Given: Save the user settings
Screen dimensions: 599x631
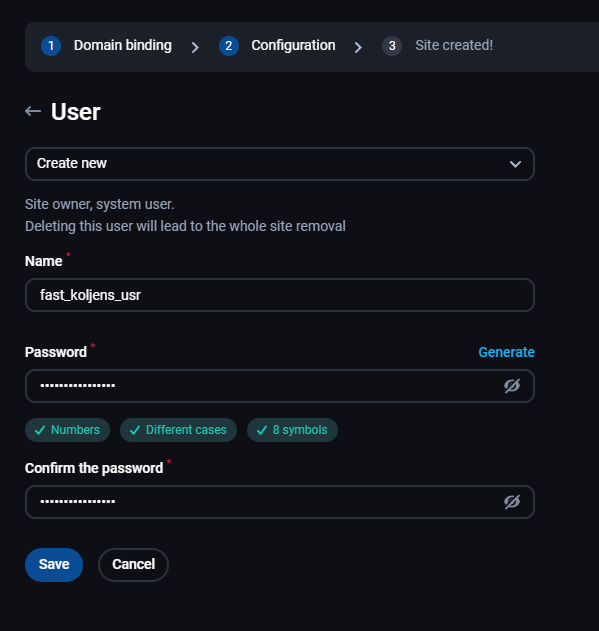Looking at the screenshot, I should point(54,565).
